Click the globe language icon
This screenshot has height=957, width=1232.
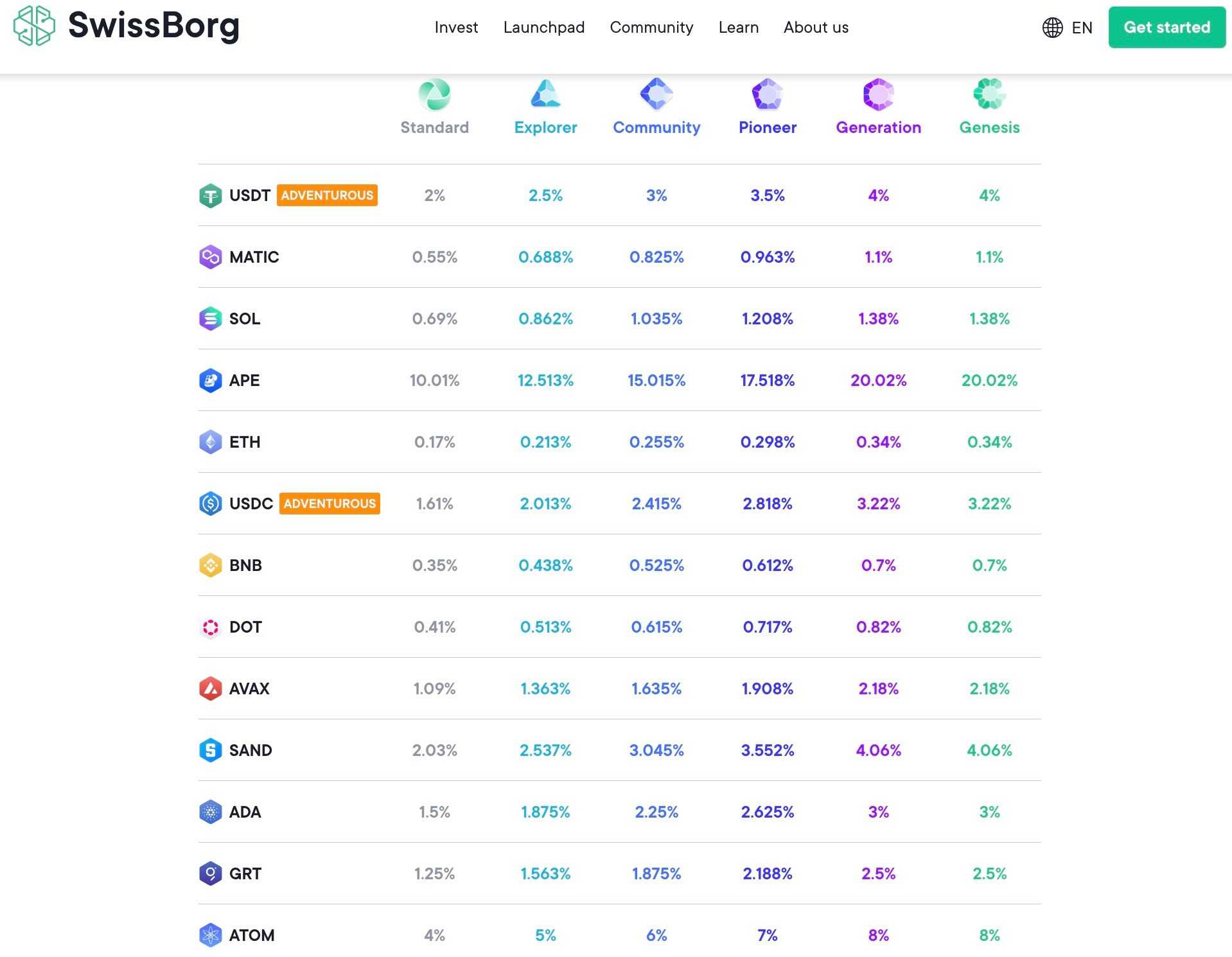tap(1052, 28)
